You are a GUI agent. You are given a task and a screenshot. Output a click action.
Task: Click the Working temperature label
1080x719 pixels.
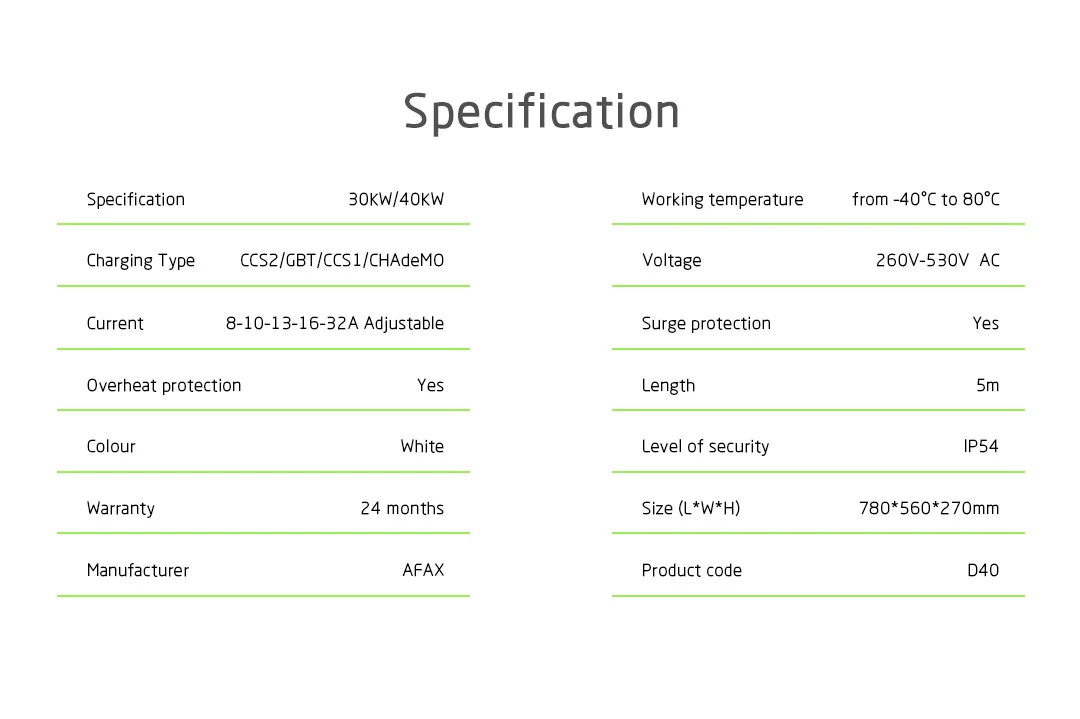pyautogui.click(x=722, y=199)
